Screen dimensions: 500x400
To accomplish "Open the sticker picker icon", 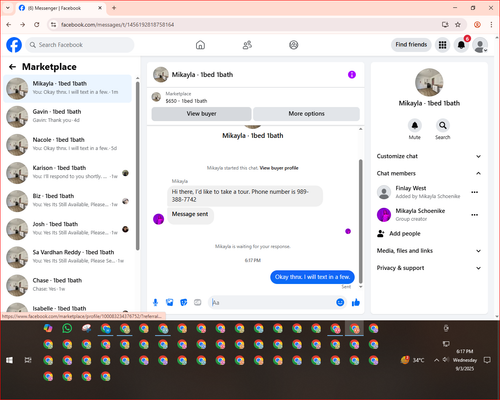I will (184, 302).
